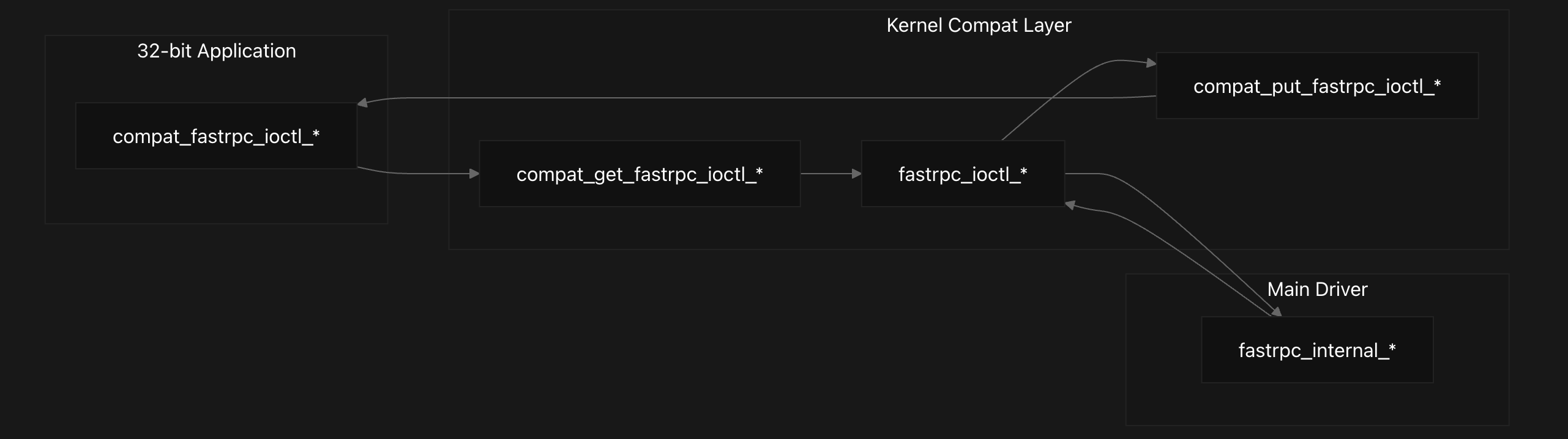1568x439 pixels.
Task: Click arrowhead entering compat_put_fastrpc_ioctl_* node
Action: 1151,62
